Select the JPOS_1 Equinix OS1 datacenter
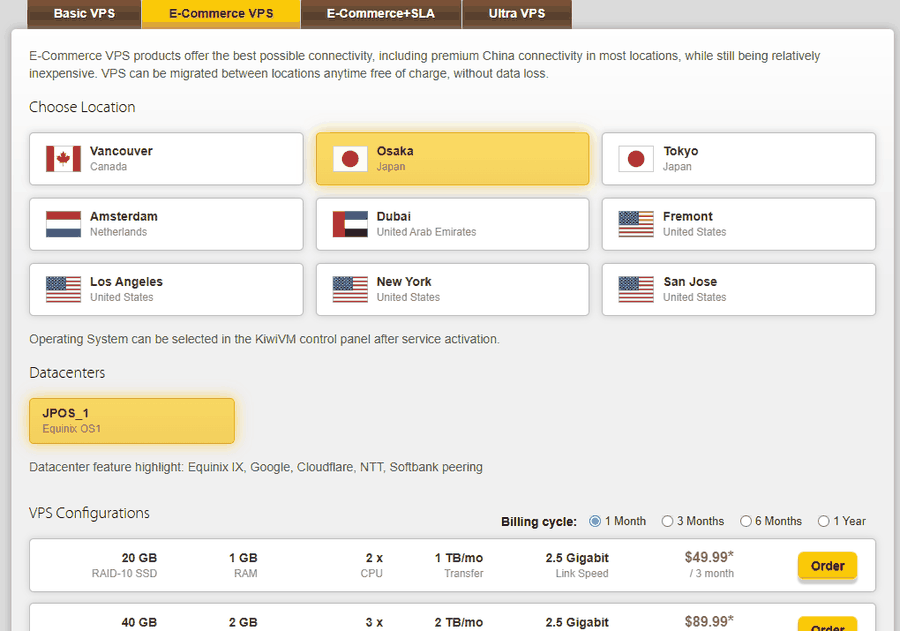Screen dimensions: 900x631 coord(132,421)
